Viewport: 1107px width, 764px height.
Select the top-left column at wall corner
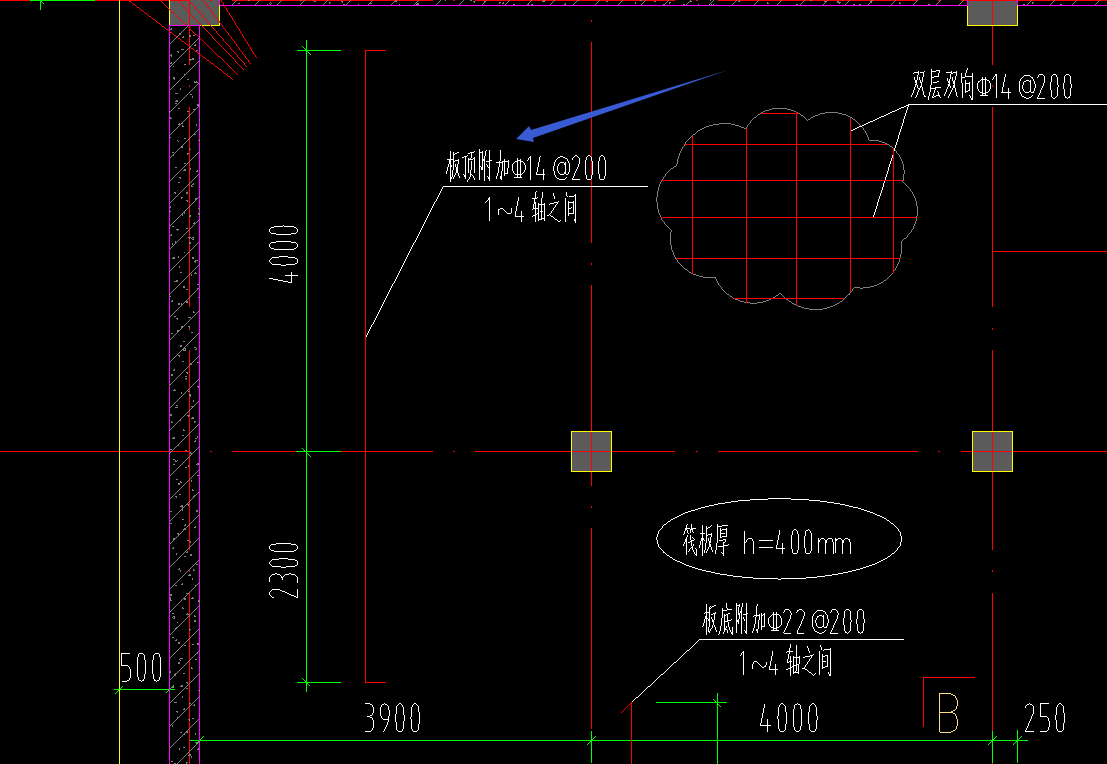pyautogui.click(x=194, y=13)
